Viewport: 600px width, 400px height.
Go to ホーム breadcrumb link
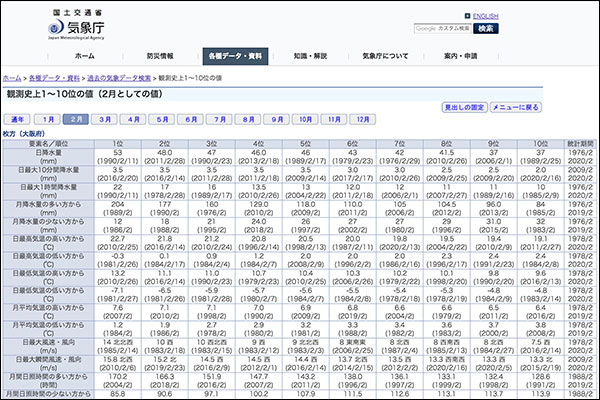pyautogui.click(x=12, y=77)
